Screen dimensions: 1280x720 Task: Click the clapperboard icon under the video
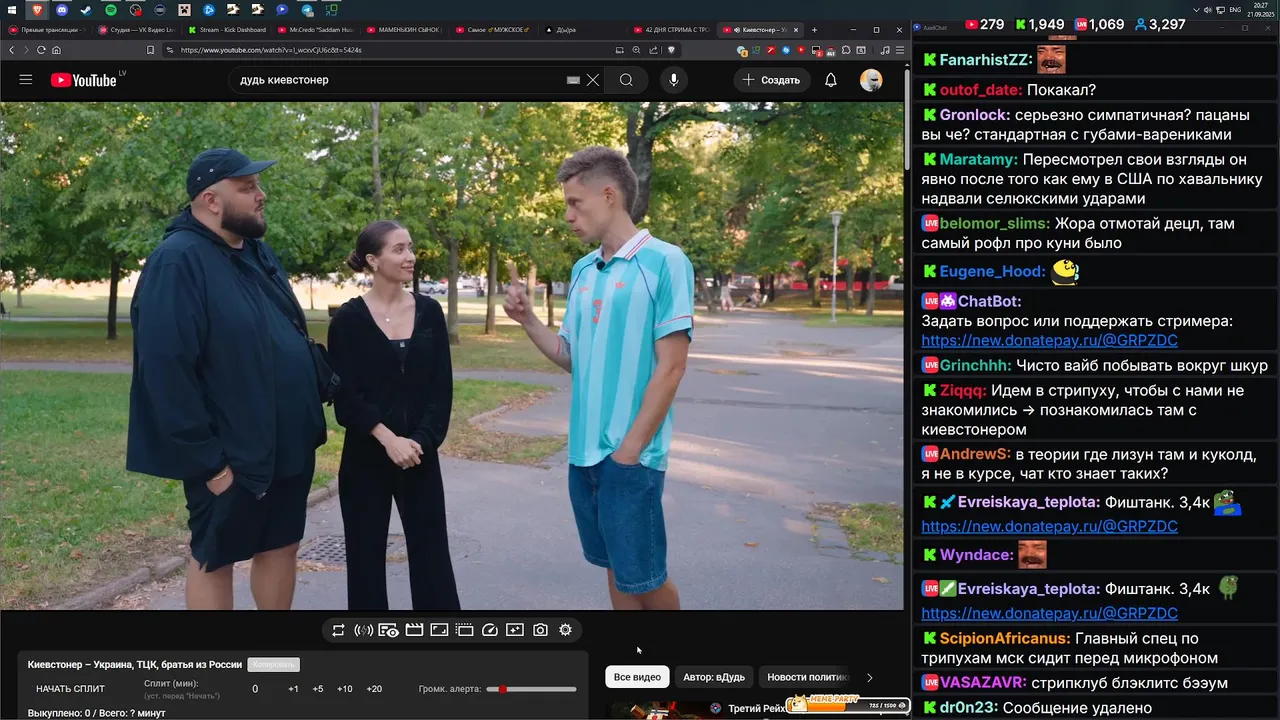coord(414,630)
